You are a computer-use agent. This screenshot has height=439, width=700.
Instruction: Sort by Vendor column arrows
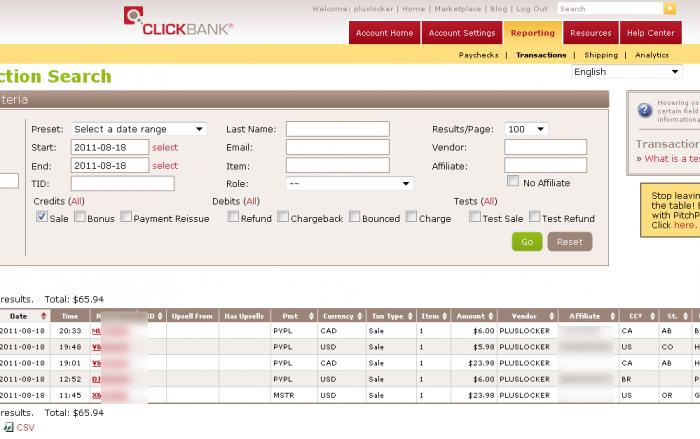point(551,316)
